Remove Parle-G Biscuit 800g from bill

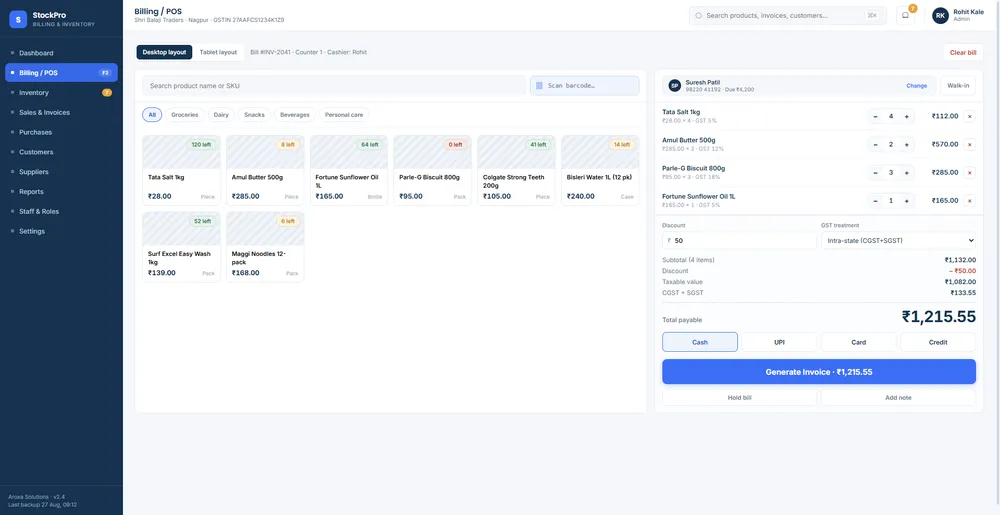[969, 172]
